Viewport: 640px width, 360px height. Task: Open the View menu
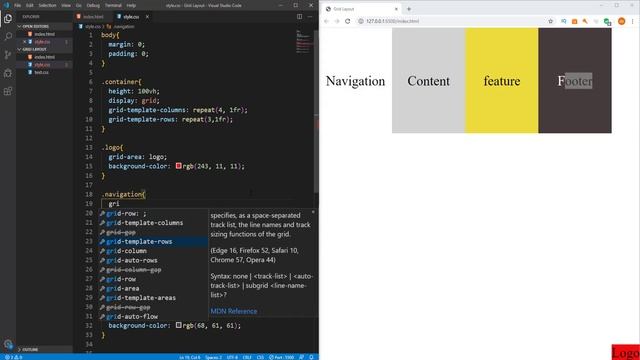tap(66, 5)
